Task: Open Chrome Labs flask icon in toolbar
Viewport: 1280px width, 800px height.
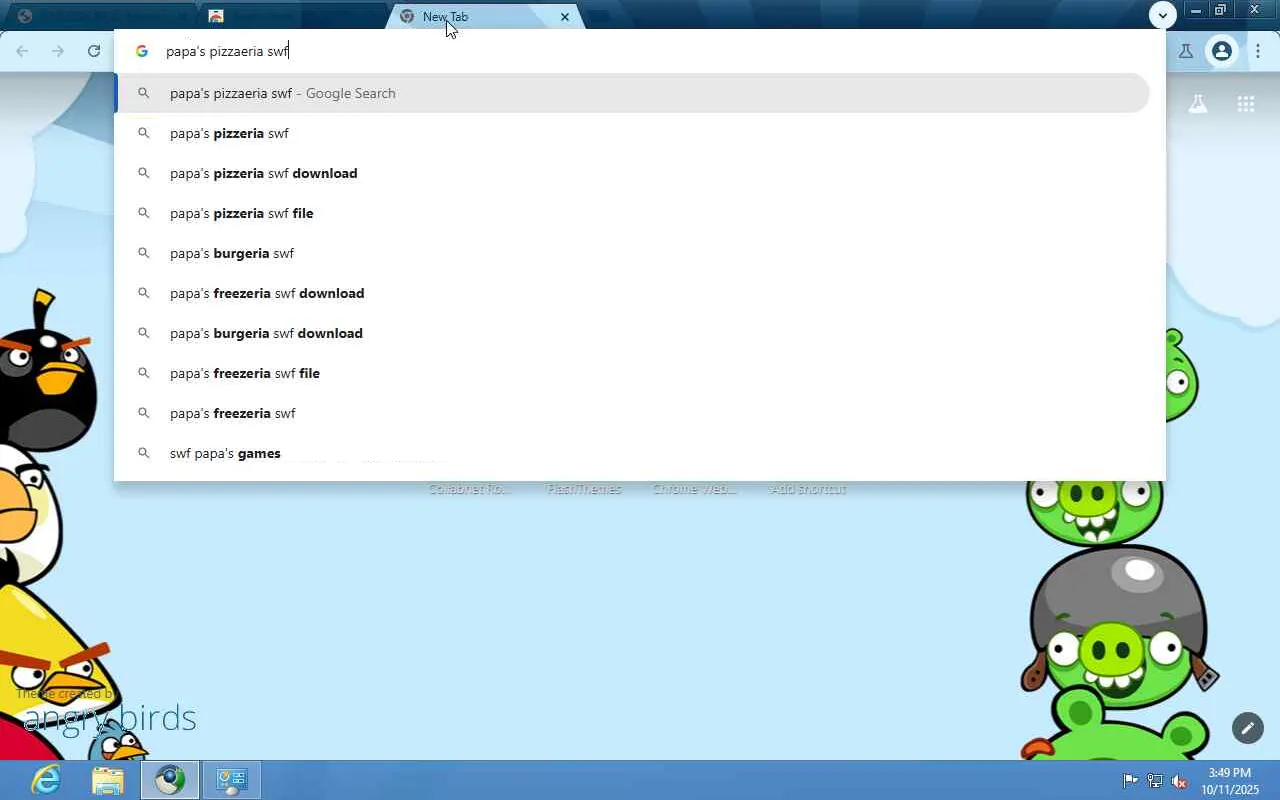Action: [x=1186, y=51]
